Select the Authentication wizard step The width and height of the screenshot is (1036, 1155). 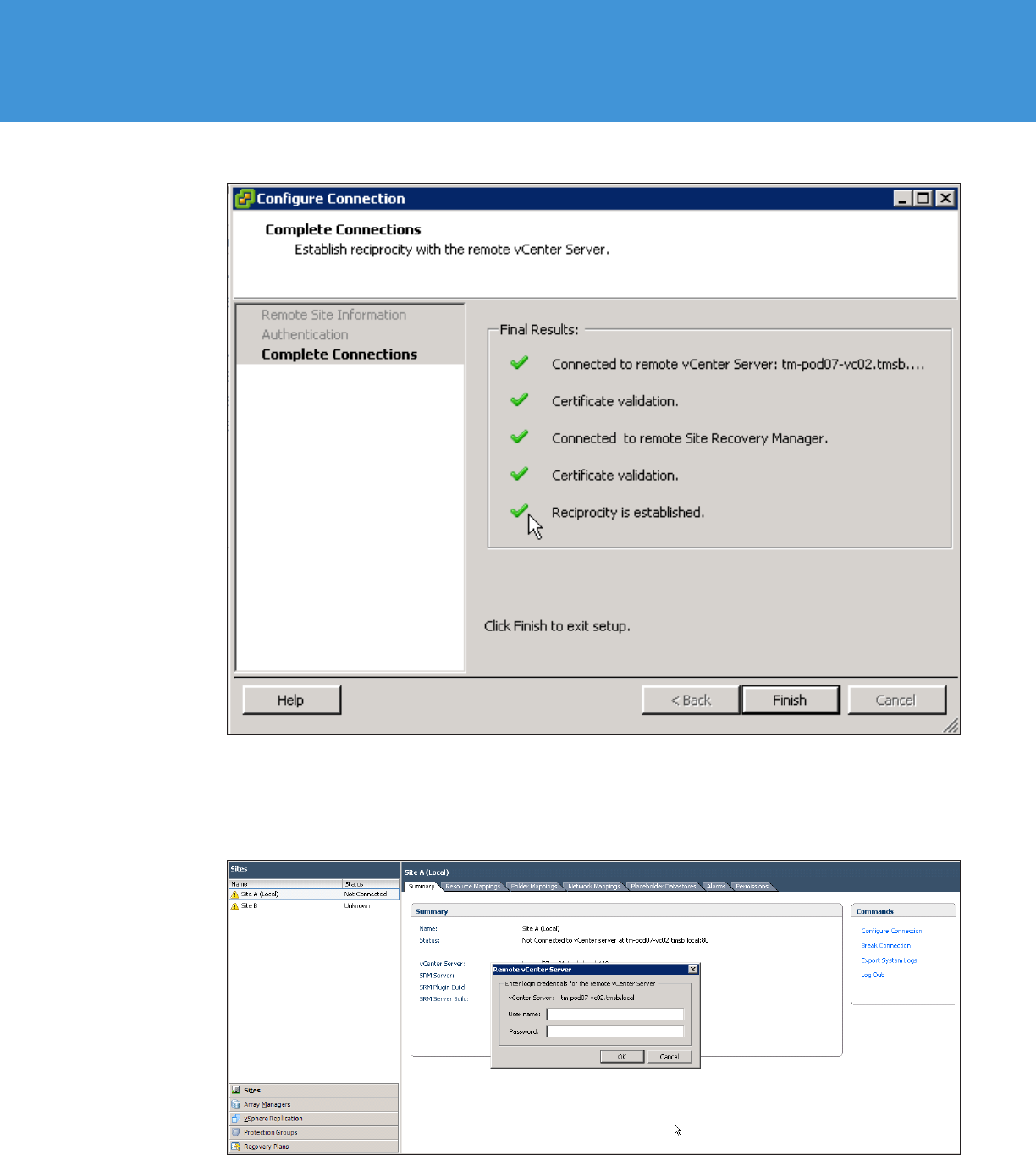[x=305, y=335]
